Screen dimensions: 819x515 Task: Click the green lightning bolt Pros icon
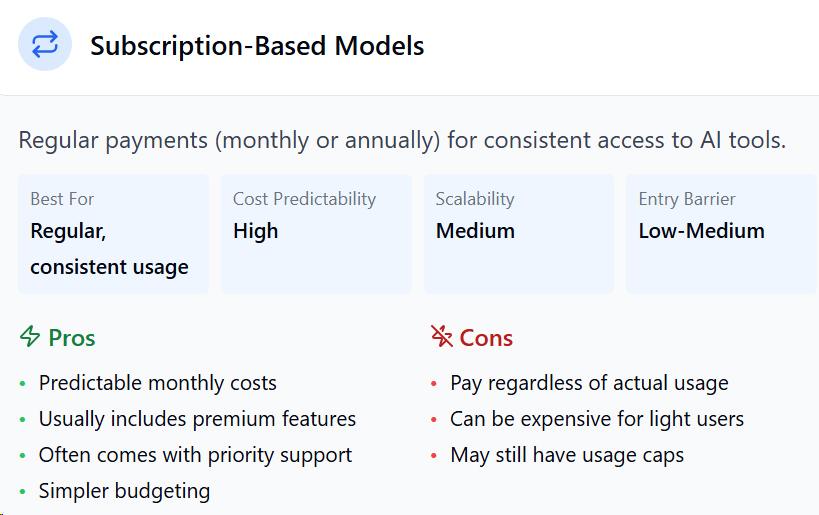pyautogui.click(x=30, y=336)
